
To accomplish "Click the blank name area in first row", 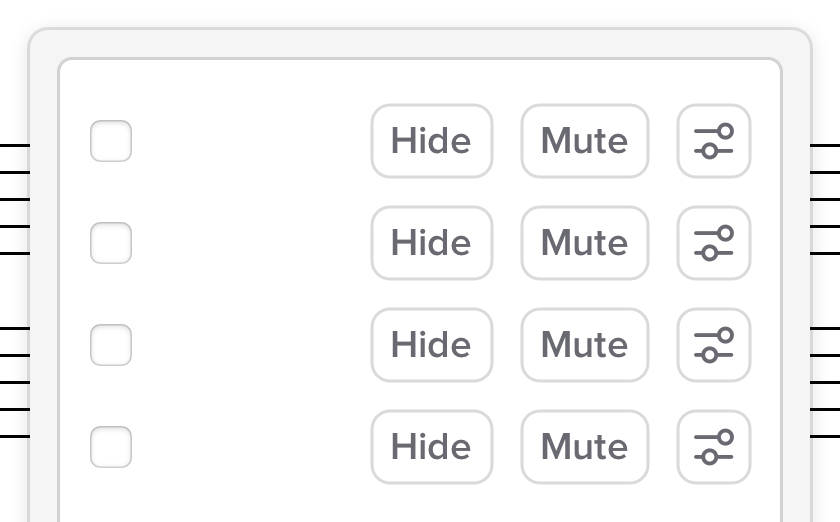I will coord(250,141).
